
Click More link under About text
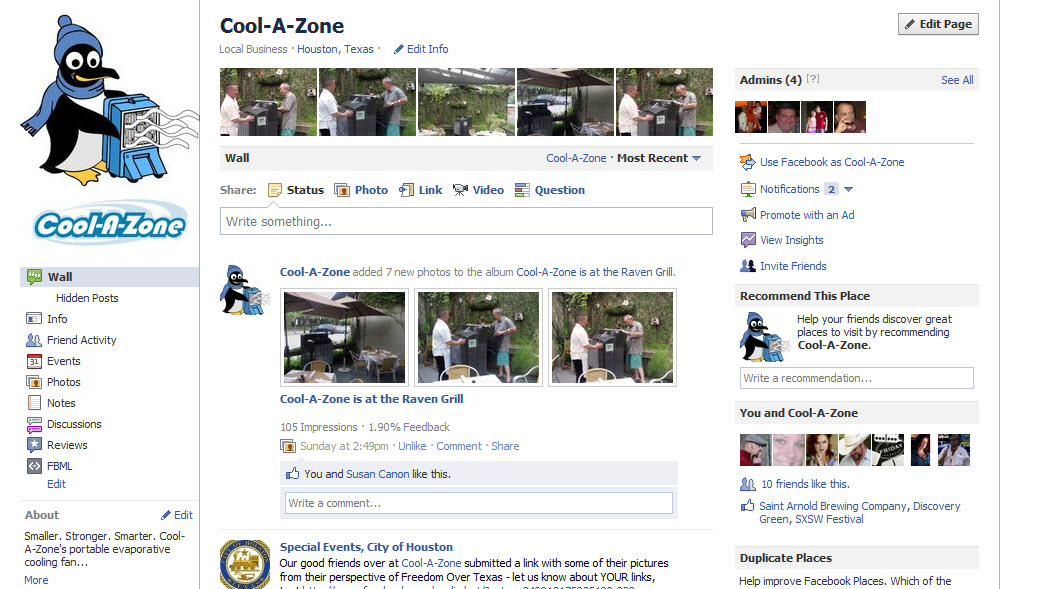click(x=36, y=580)
